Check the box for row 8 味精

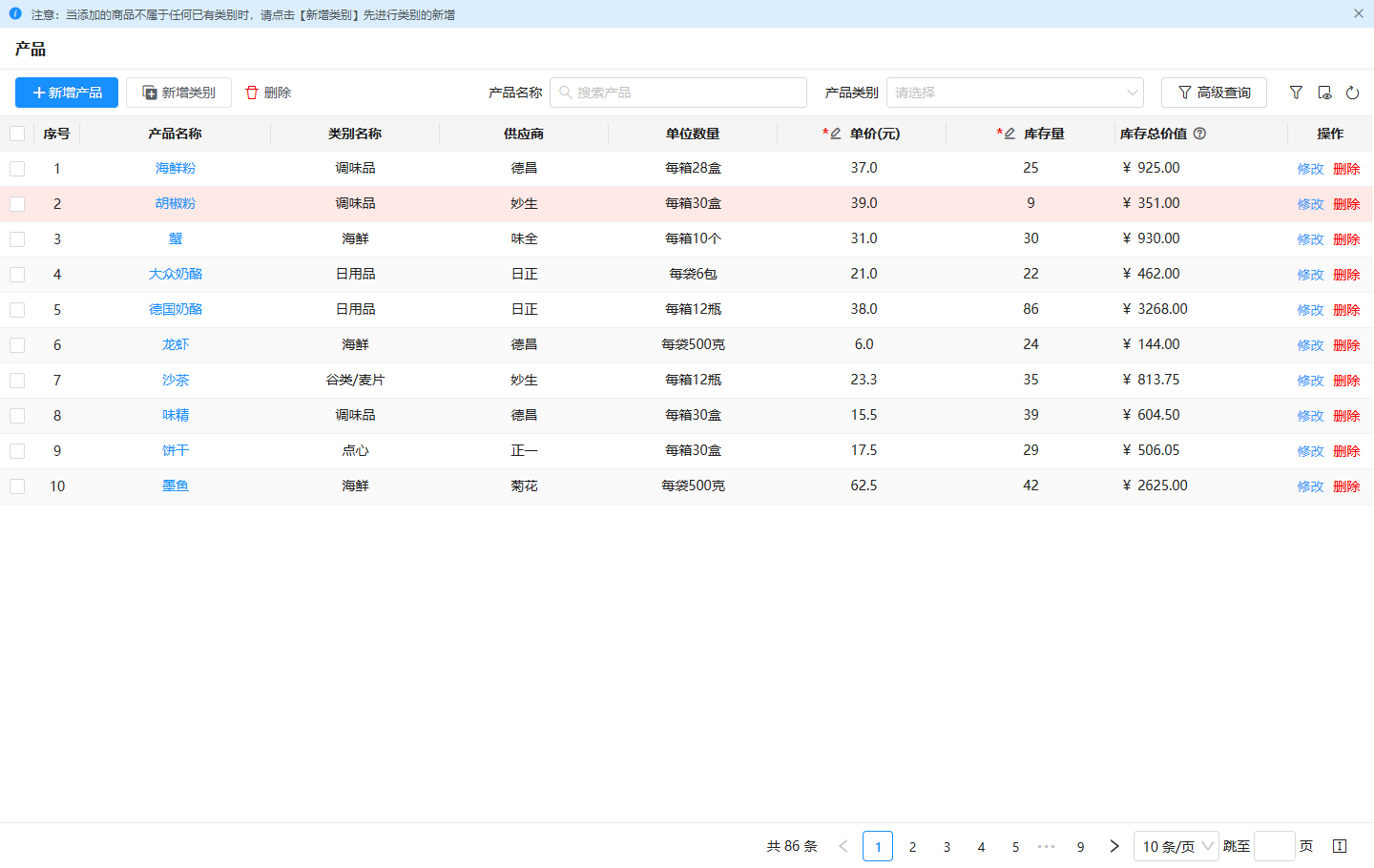[17, 416]
